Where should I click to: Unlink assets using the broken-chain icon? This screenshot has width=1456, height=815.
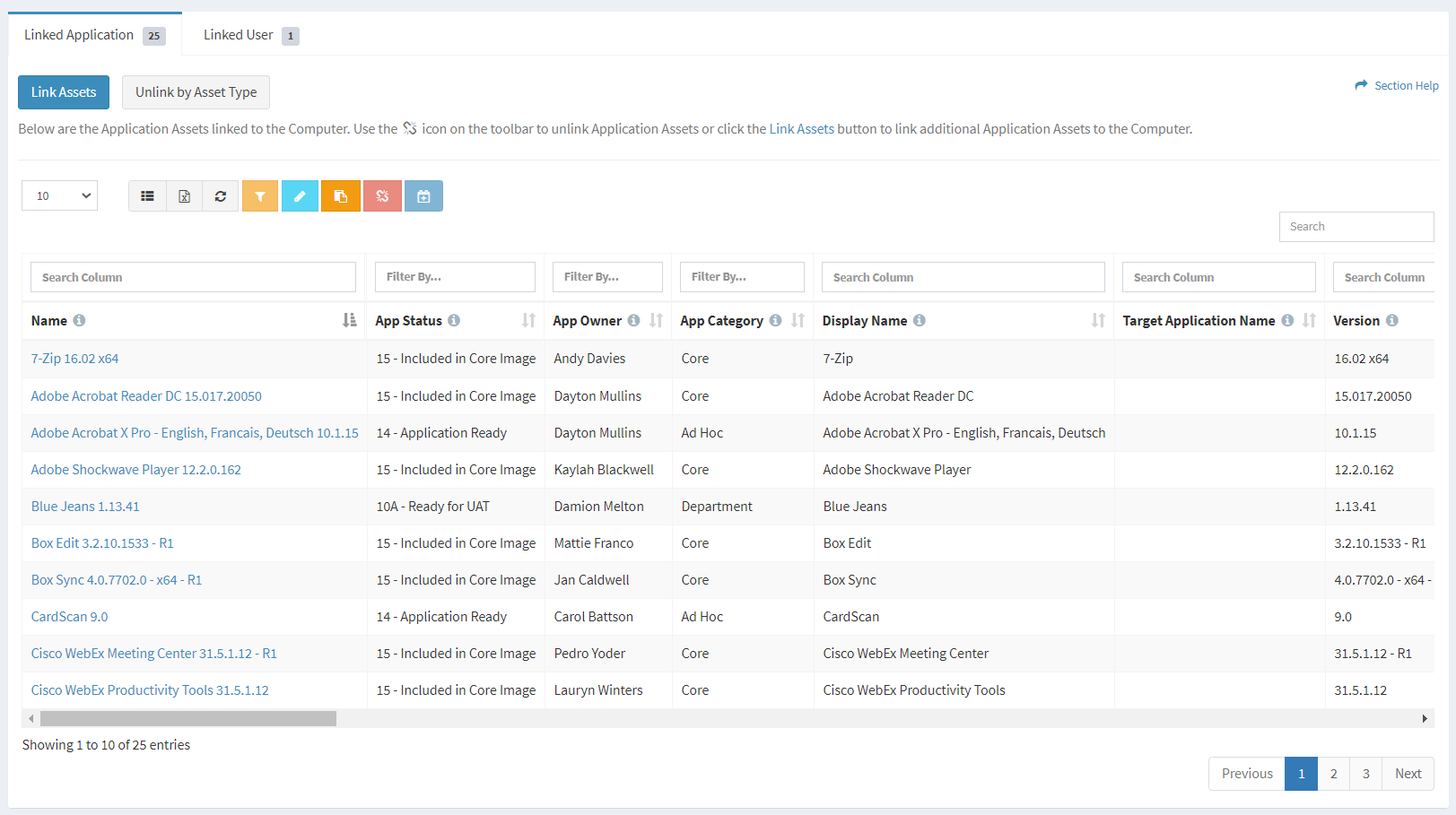coord(382,195)
